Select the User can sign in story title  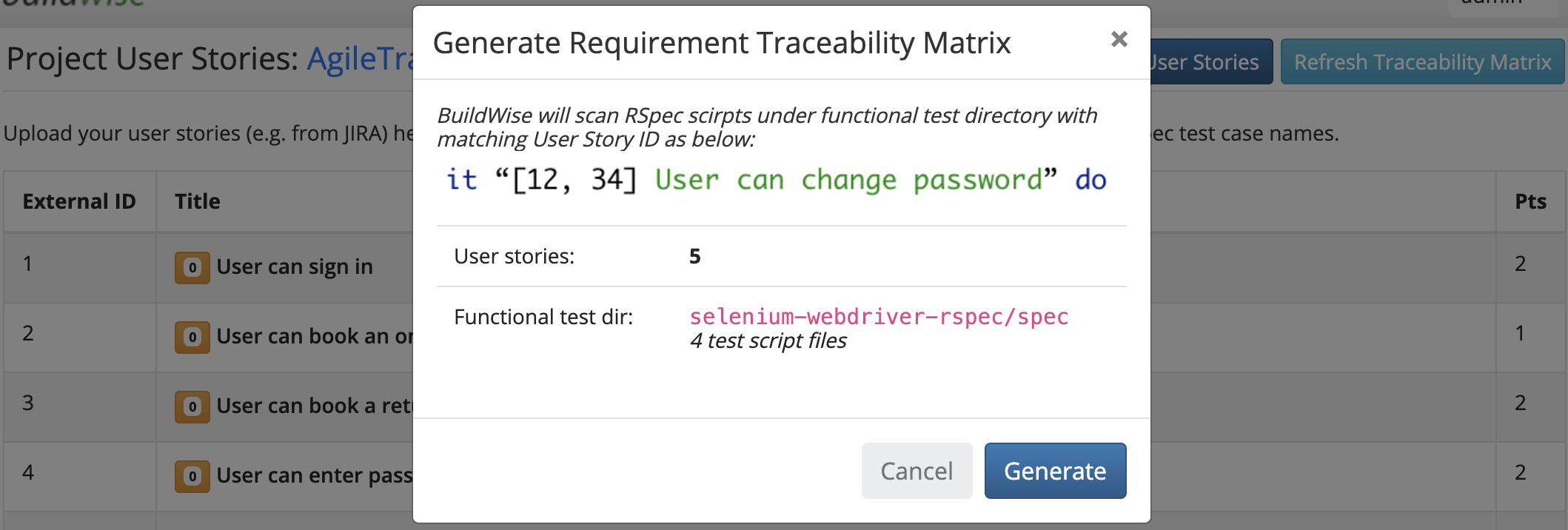pyautogui.click(x=295, y=266)
